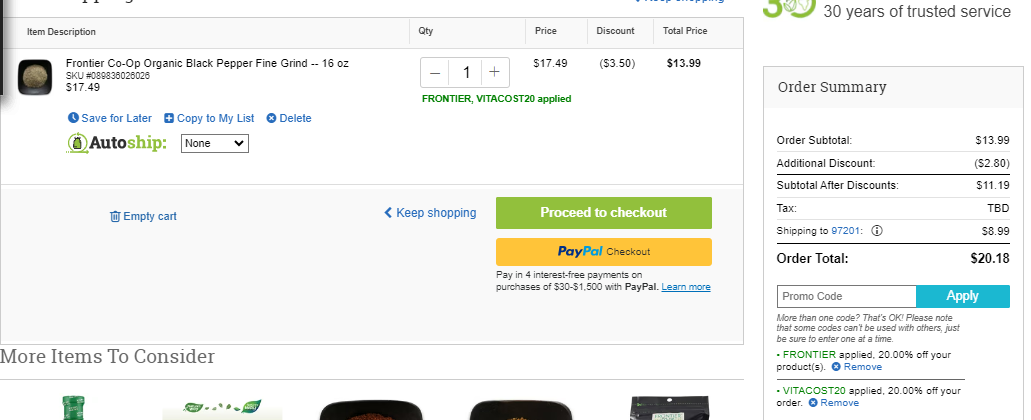Click into the Promo Code field
Viewport: 1031px width, 420px height.
(x=846, y=296)
